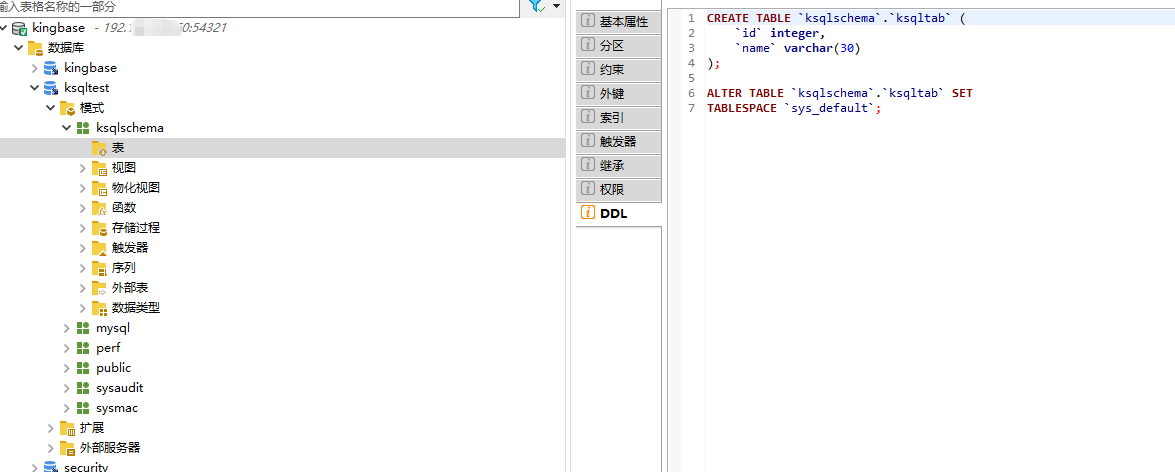This screenshot has width=1175, height=472.
Task: Select the 序列 folder icon
Action: click(x=99, y=268)
